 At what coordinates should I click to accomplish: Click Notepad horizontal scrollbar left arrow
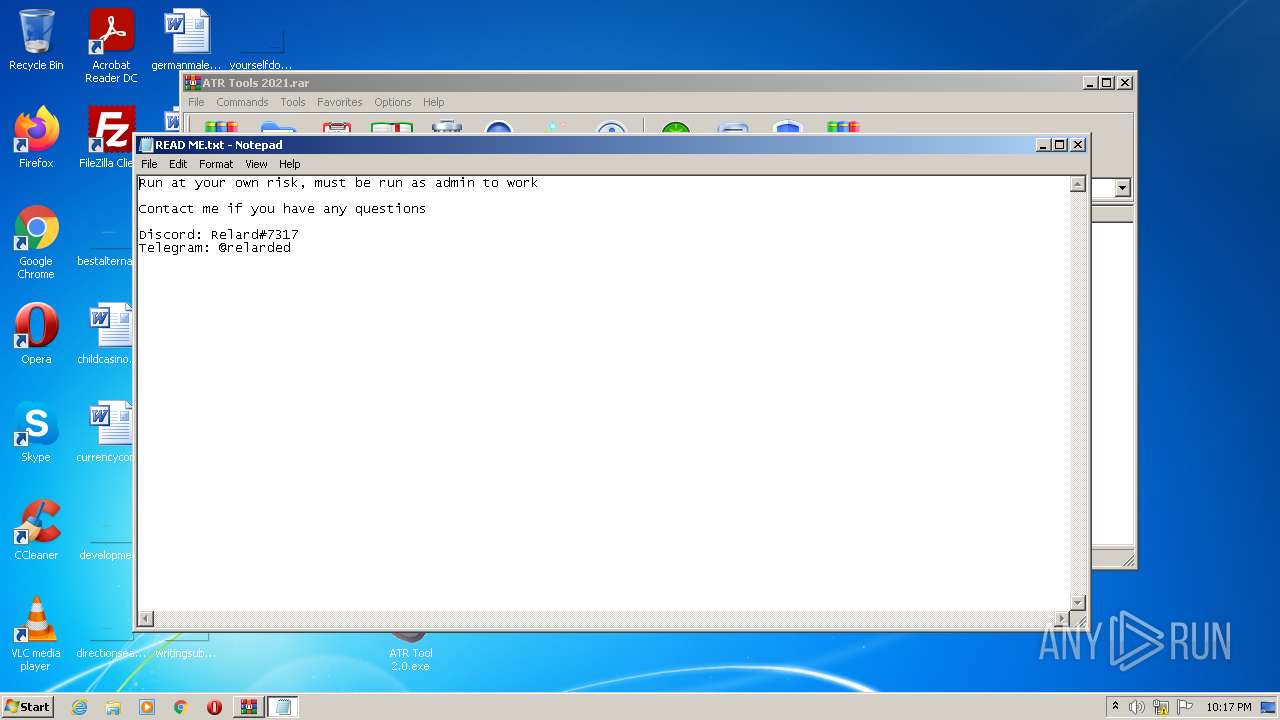(x=145, y=619)
